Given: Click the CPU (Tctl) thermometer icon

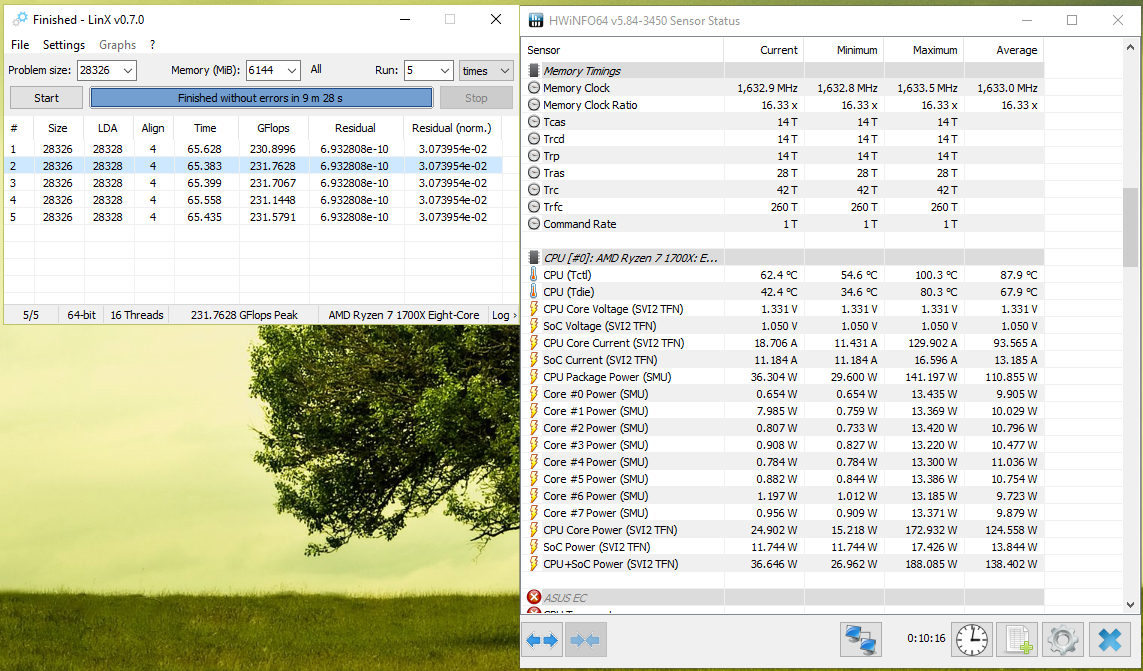Looking at the screenshot, I should tap(534, 275).
